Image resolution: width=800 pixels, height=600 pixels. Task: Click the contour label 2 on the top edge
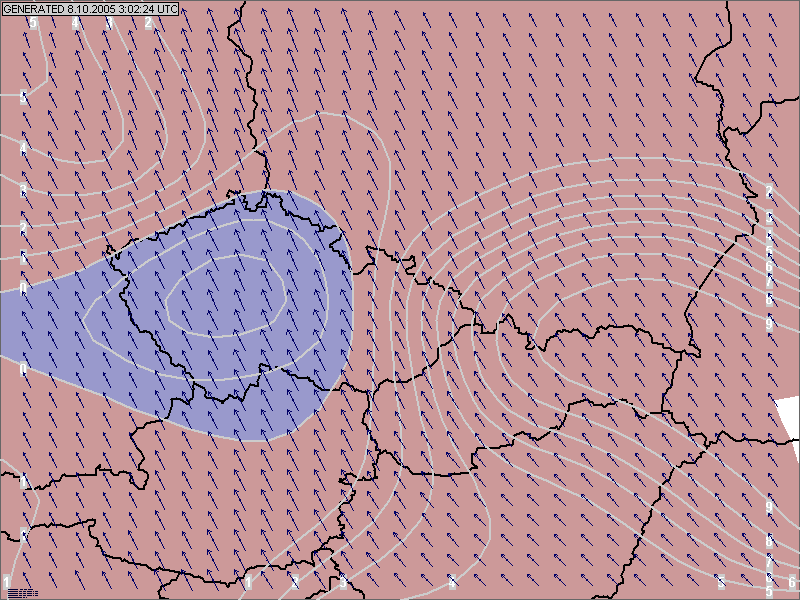coord(149,22)
